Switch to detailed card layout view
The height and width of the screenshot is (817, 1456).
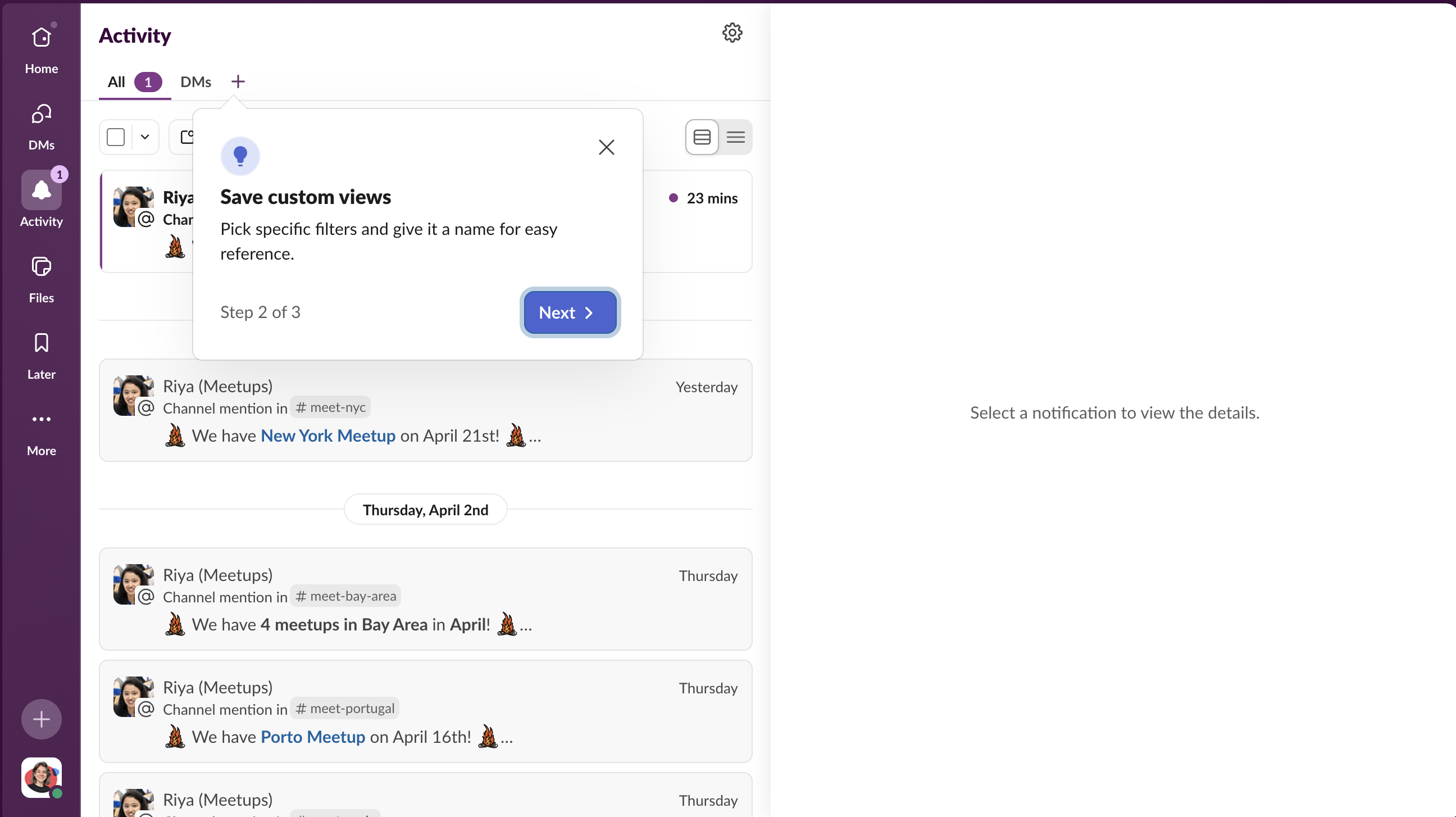tap(702, 137)
